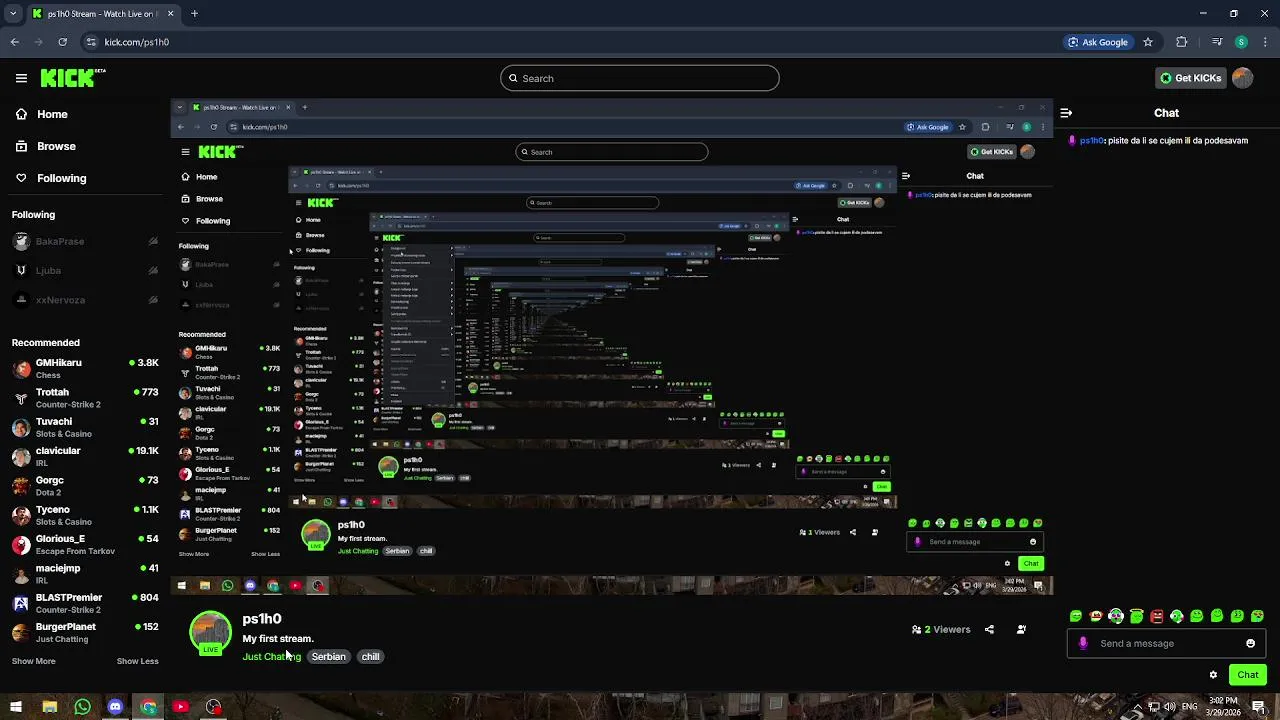Collapse the chat panel with arrow icon
1280x720 pixels.
click(1066, 113)
